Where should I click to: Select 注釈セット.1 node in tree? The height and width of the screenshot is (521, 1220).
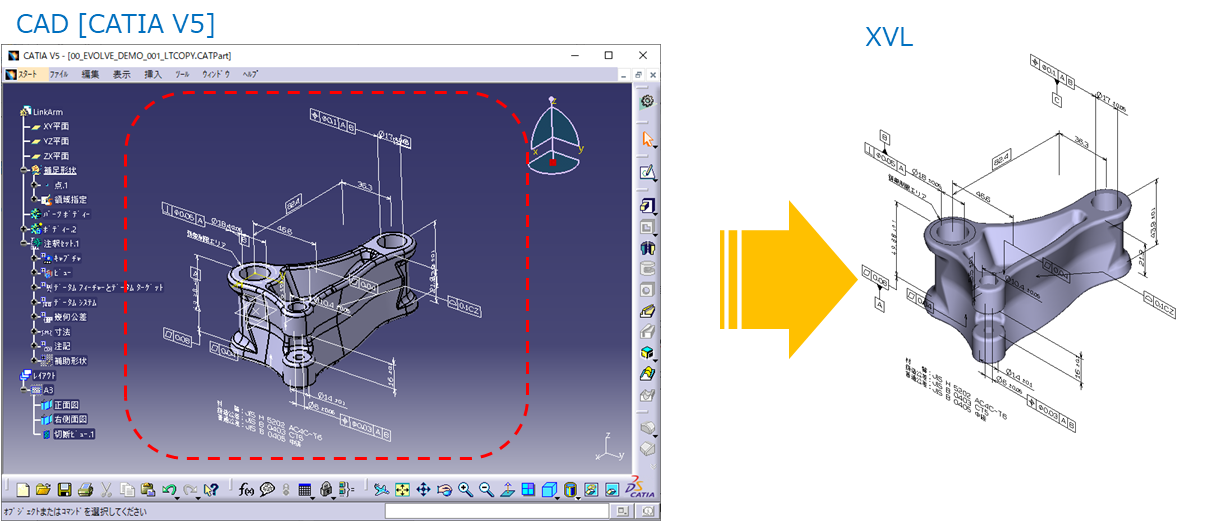56,243
